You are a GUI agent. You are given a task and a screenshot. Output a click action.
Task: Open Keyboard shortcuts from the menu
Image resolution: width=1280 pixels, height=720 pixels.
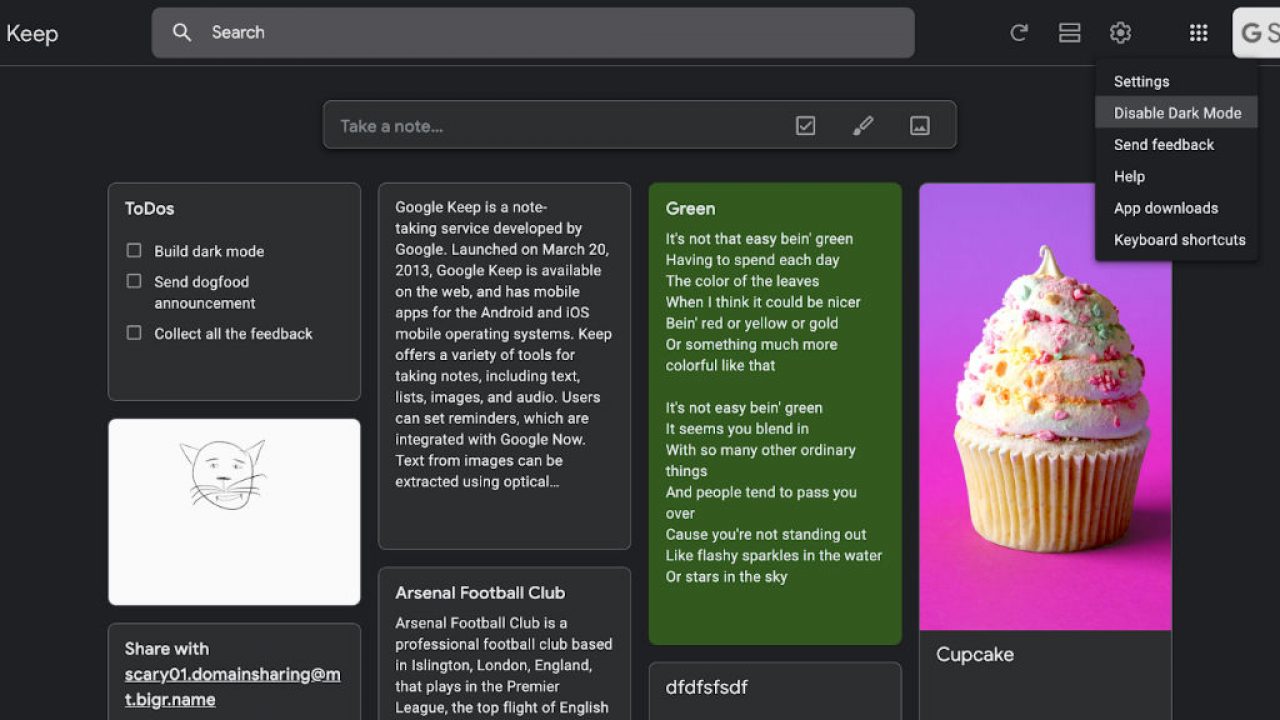click(x=1179, y=240)
